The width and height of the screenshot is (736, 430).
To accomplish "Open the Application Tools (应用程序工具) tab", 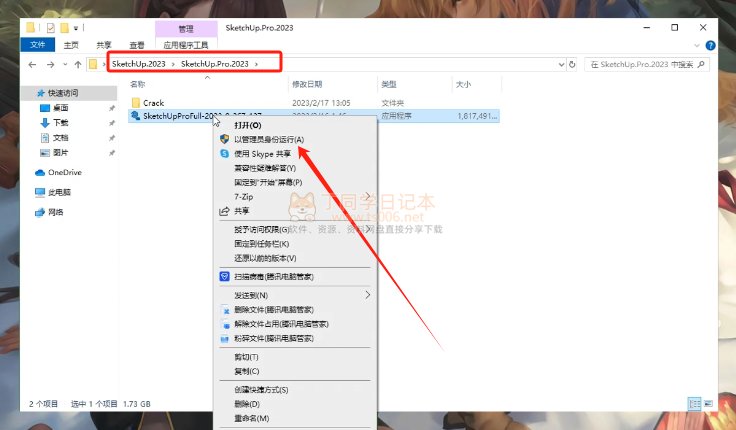I will coord(186,45).
